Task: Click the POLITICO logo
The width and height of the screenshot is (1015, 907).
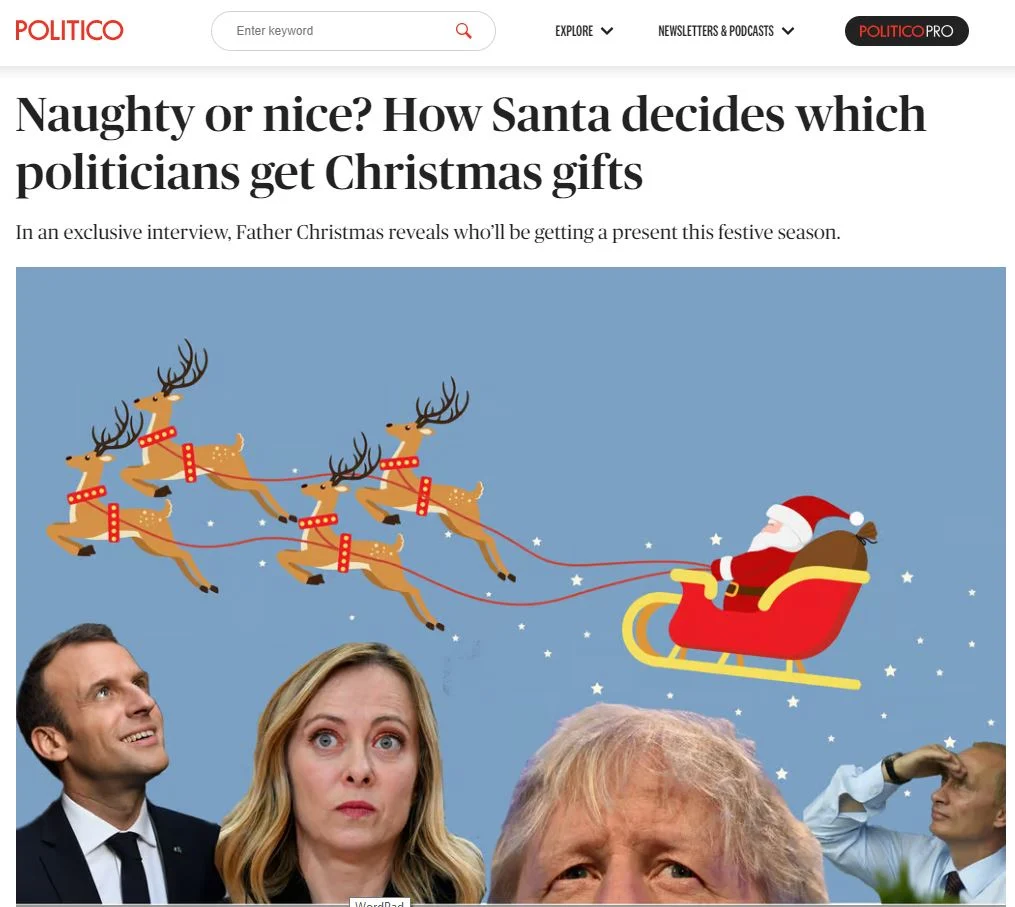Action: point(69,30)
